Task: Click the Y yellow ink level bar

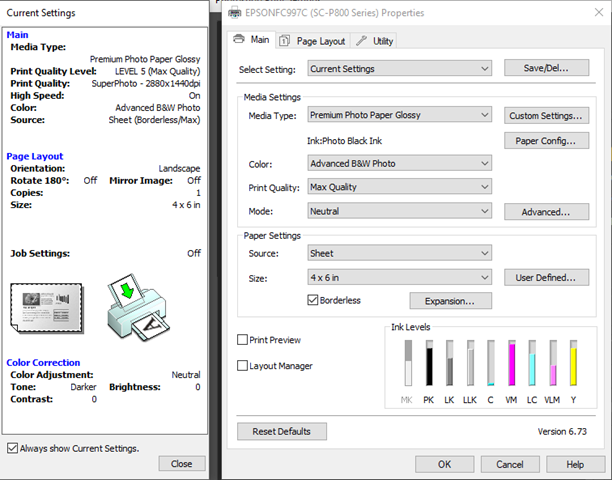Action: 573,363
